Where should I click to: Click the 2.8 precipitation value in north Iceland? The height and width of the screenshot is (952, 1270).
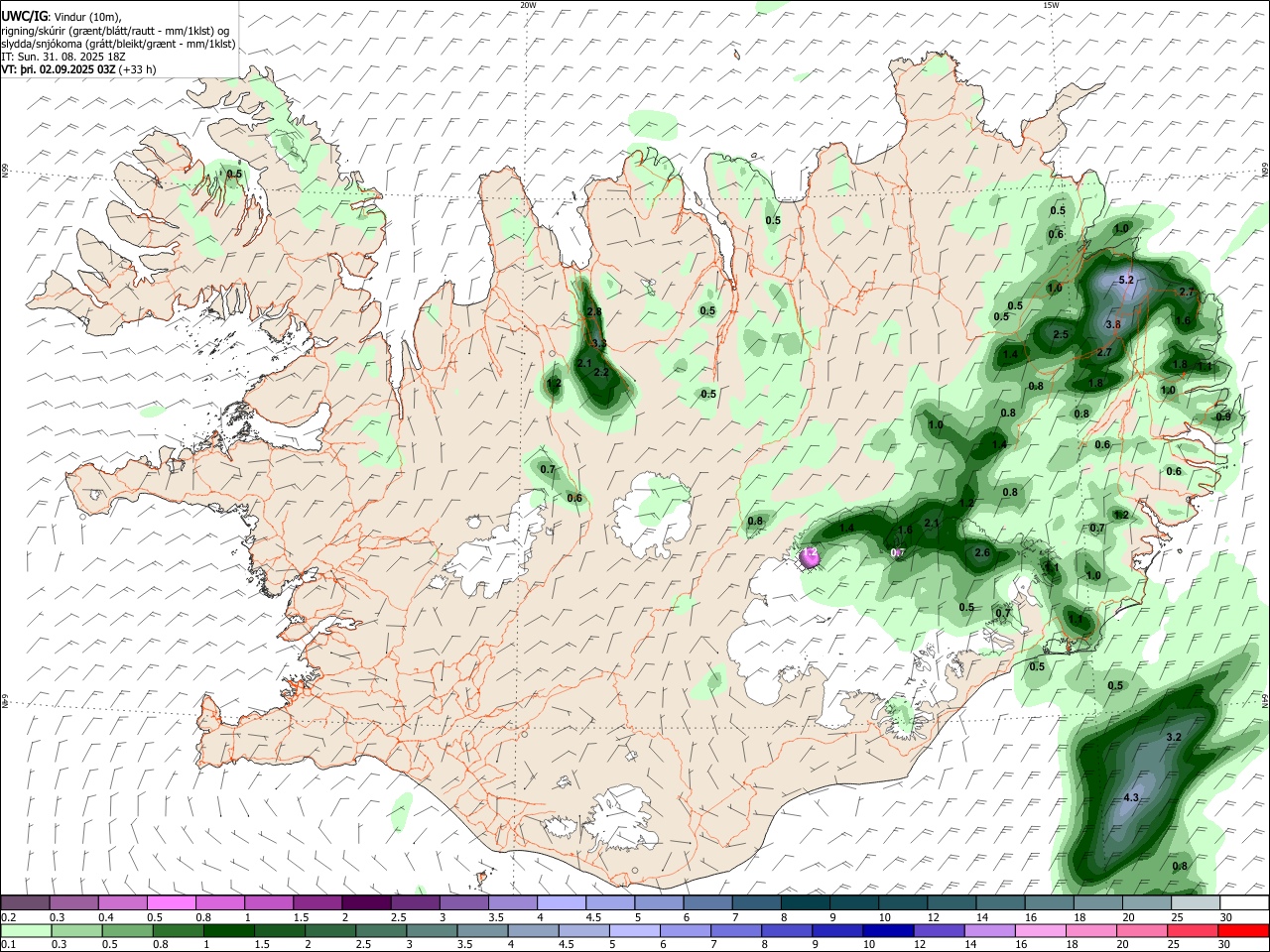point(594,311)
